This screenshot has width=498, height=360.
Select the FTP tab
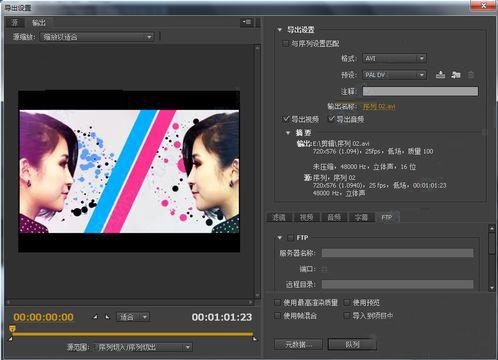387,217
